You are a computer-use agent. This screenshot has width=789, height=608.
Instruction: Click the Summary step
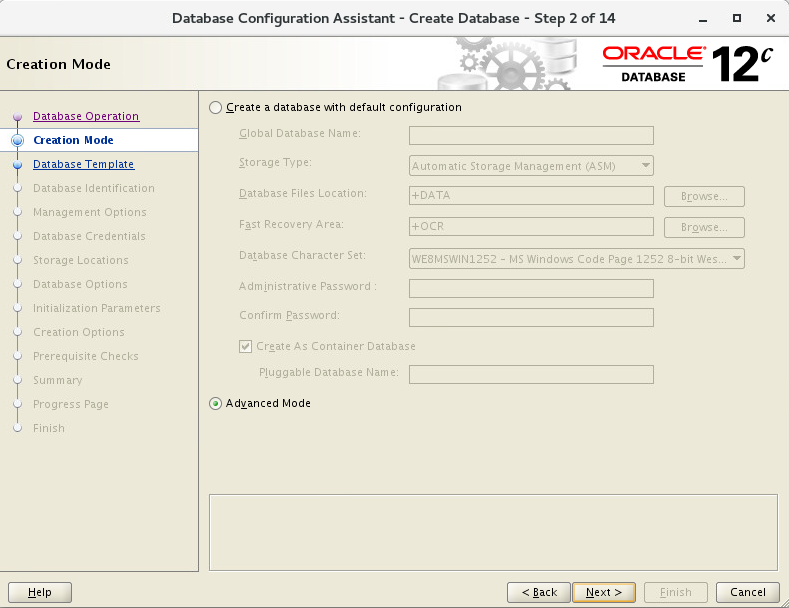[x=58, y=380]
